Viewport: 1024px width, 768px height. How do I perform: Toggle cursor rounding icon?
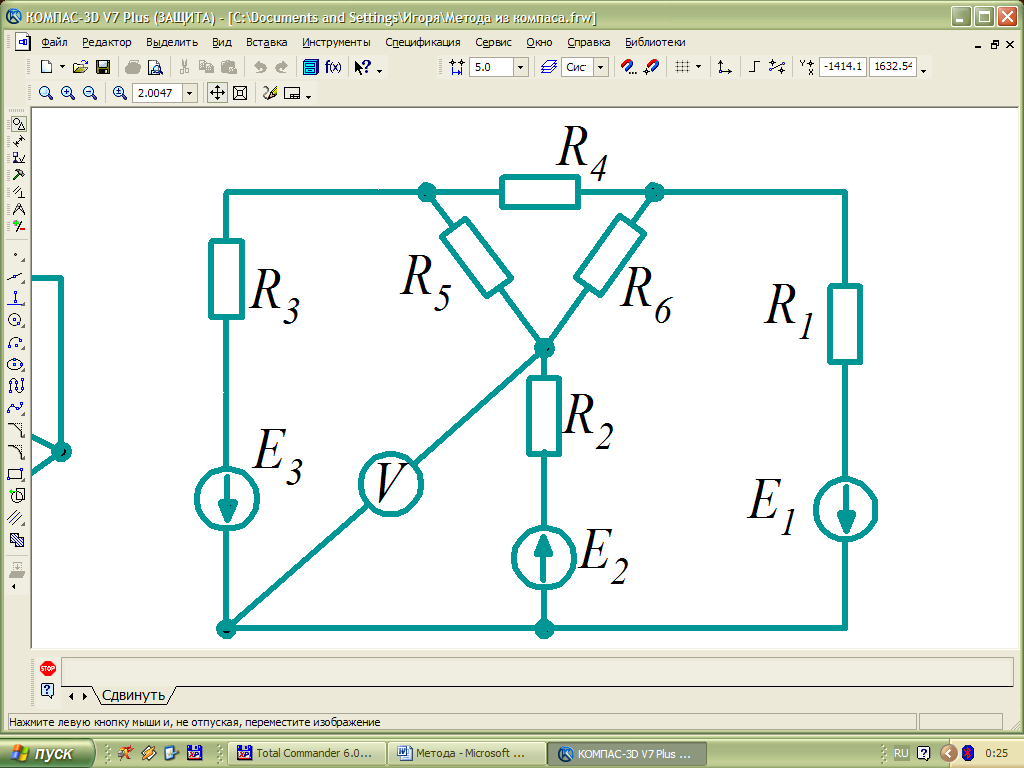pos(776,67)
